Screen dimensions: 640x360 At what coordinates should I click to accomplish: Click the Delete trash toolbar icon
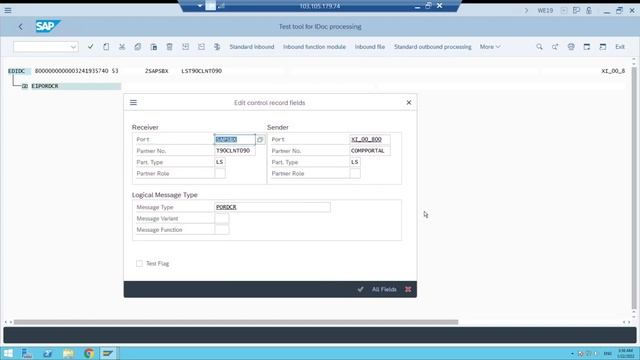[169, 47]
